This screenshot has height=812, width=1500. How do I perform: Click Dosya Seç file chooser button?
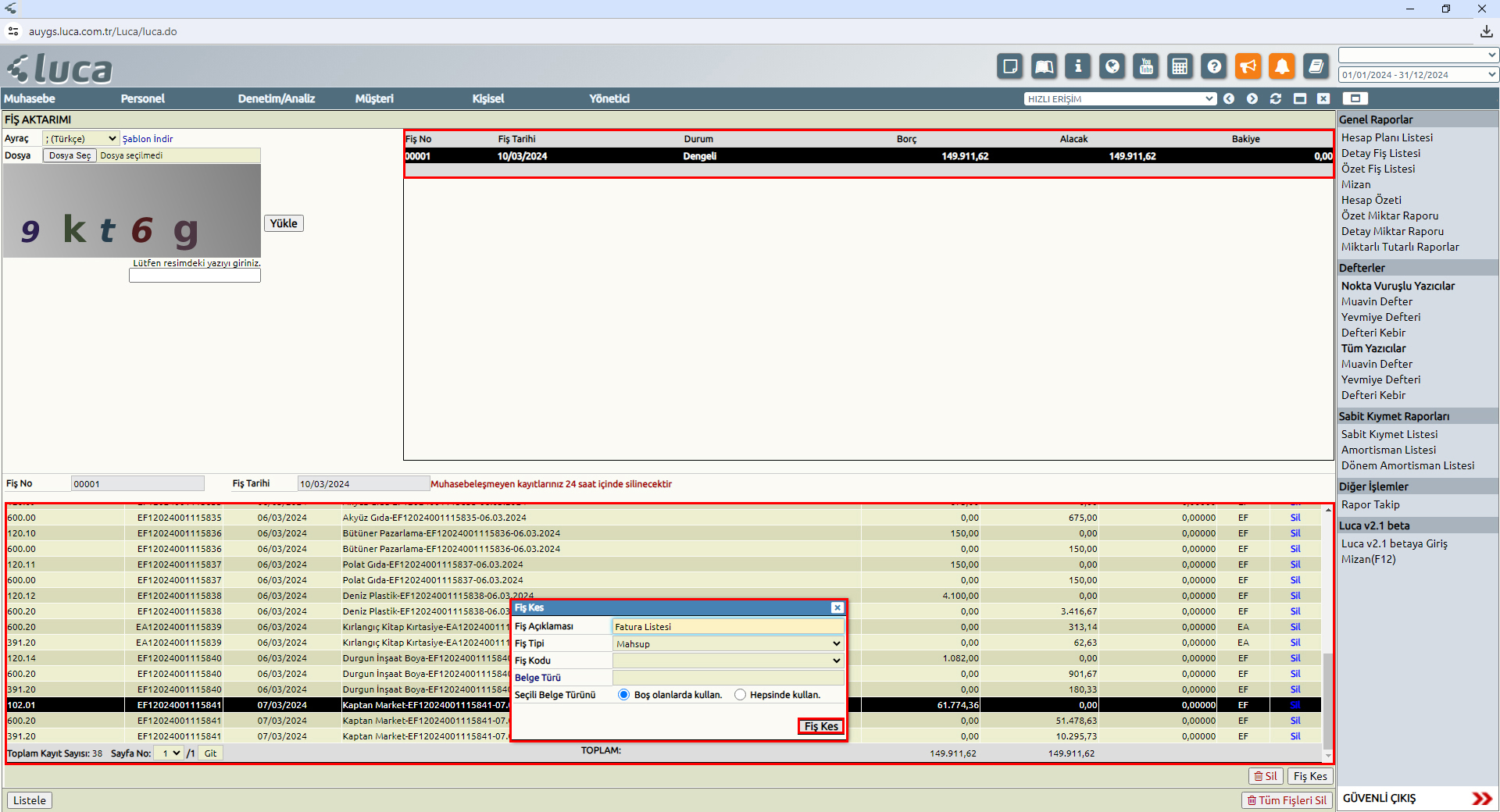70,155
